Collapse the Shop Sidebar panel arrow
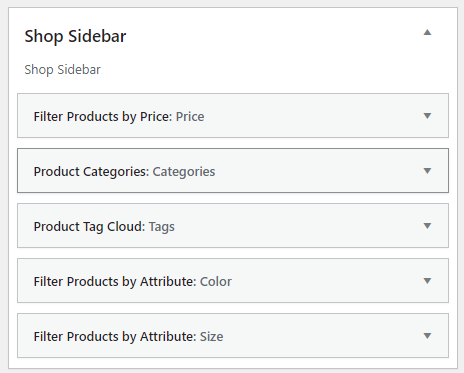 point(427,32)
